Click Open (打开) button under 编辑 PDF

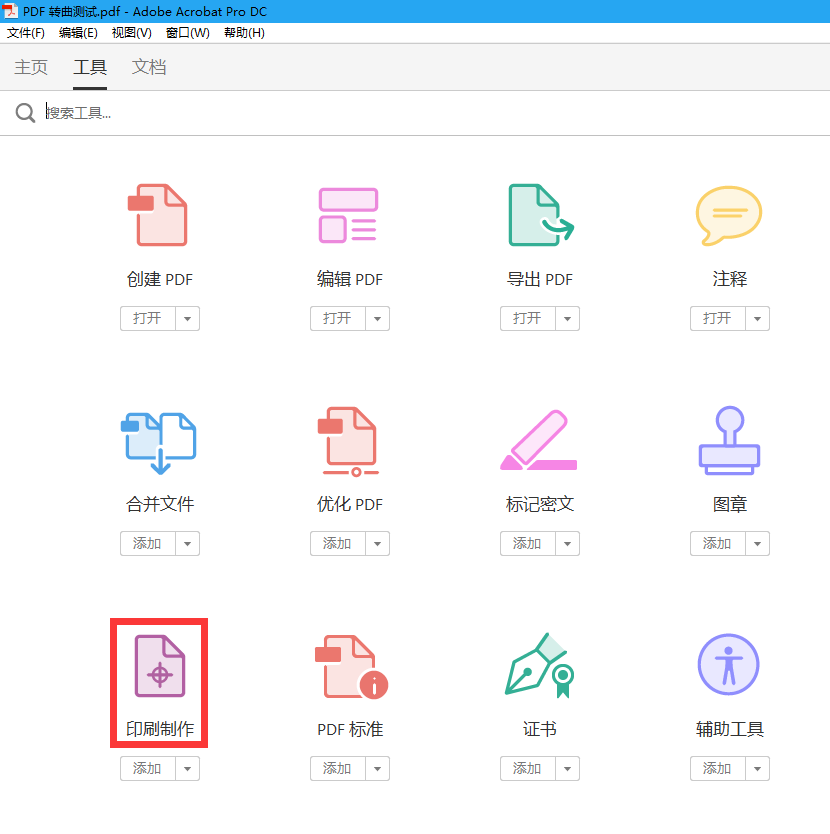[x=337, y=319]
